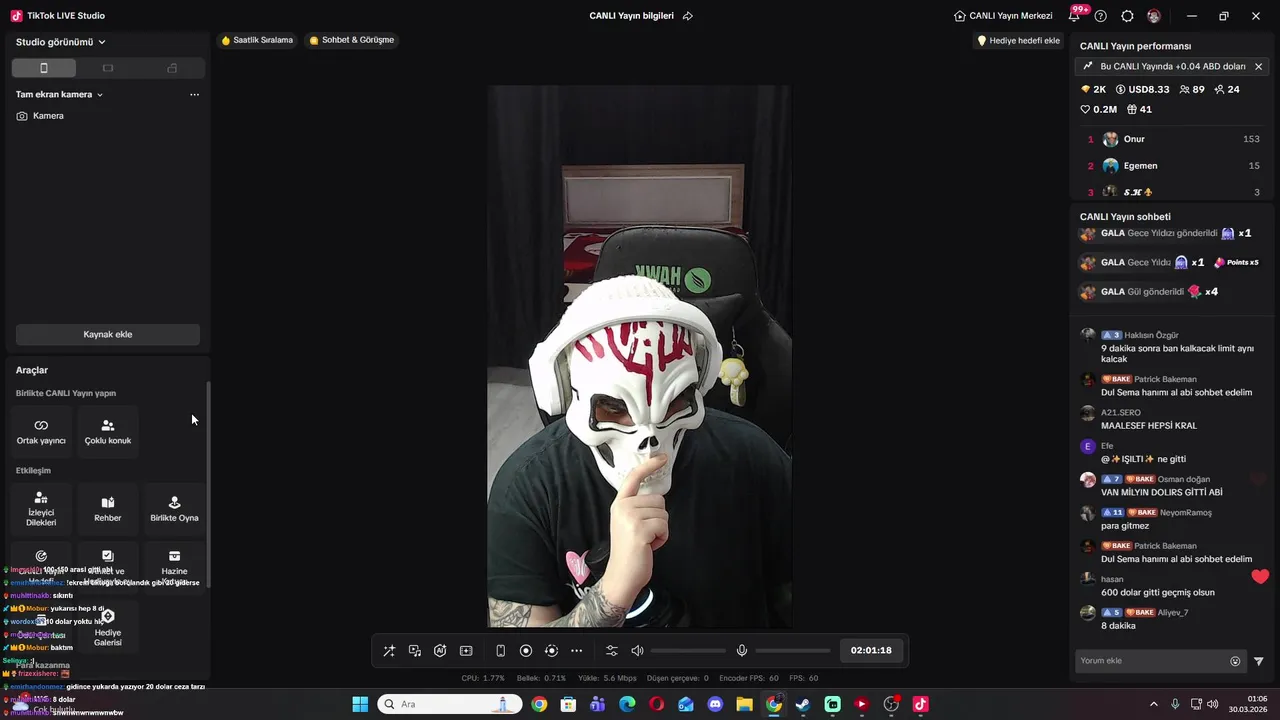Click Hediye hedefi ekle button
The height and width of the screenshot is (720, 1280).
coord(1018,41)
